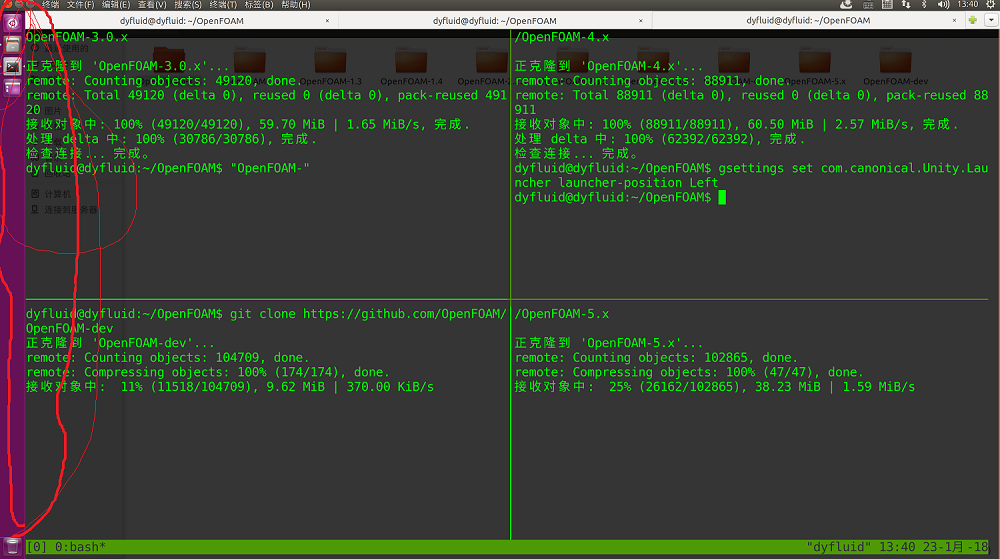Open the 文件(F) menu

tap(80, 4)
